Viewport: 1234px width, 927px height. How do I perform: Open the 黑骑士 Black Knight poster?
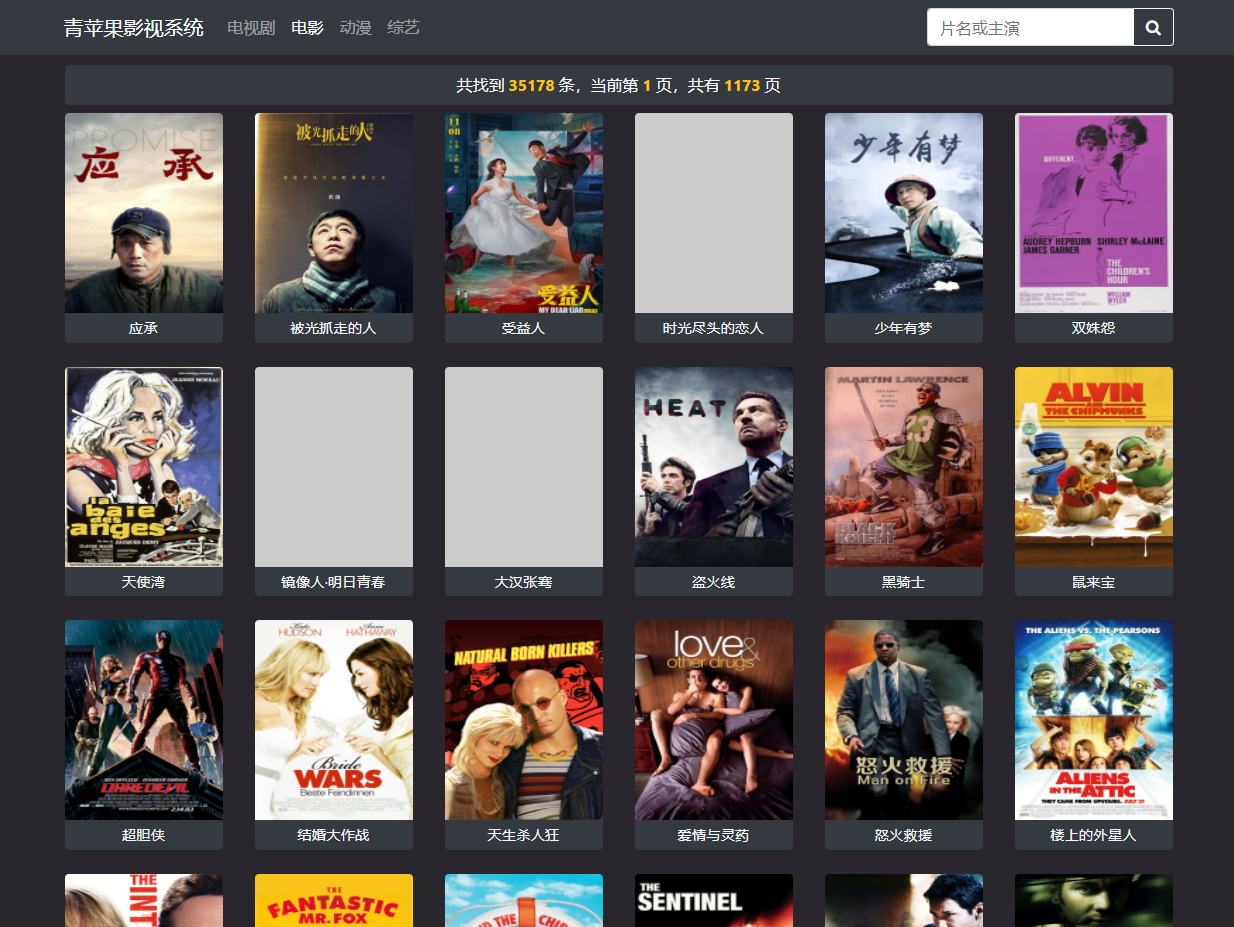904,467
